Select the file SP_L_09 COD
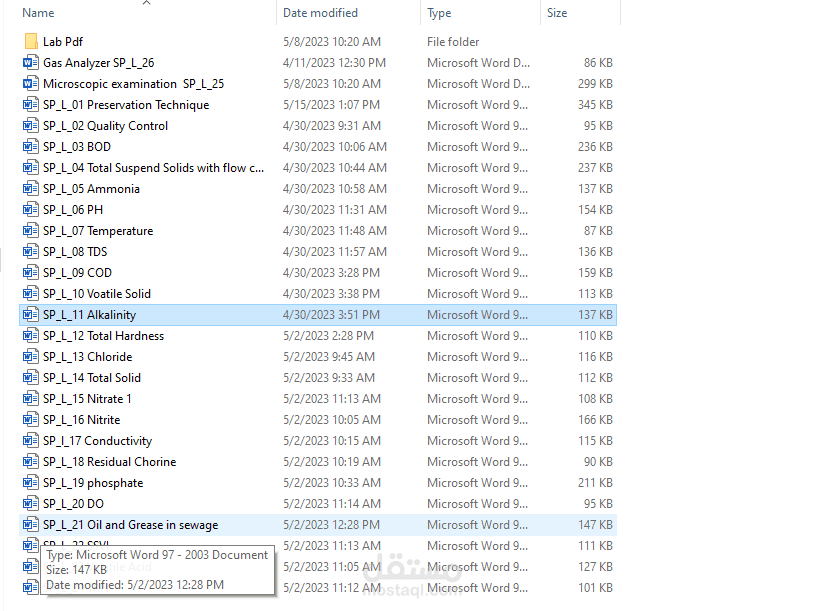The height and width of the screenshot is (611, 825). tap(77, 273)
